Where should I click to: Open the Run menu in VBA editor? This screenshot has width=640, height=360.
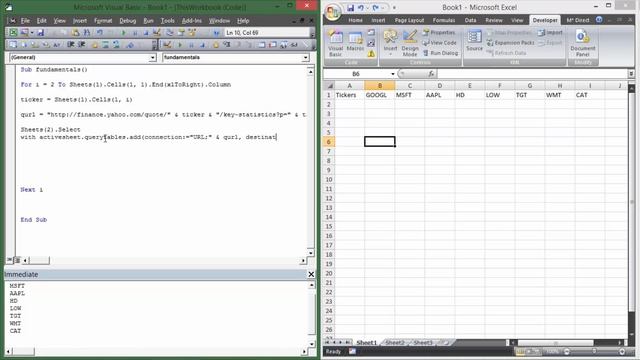pyautogui.click(x=148, y=20)
